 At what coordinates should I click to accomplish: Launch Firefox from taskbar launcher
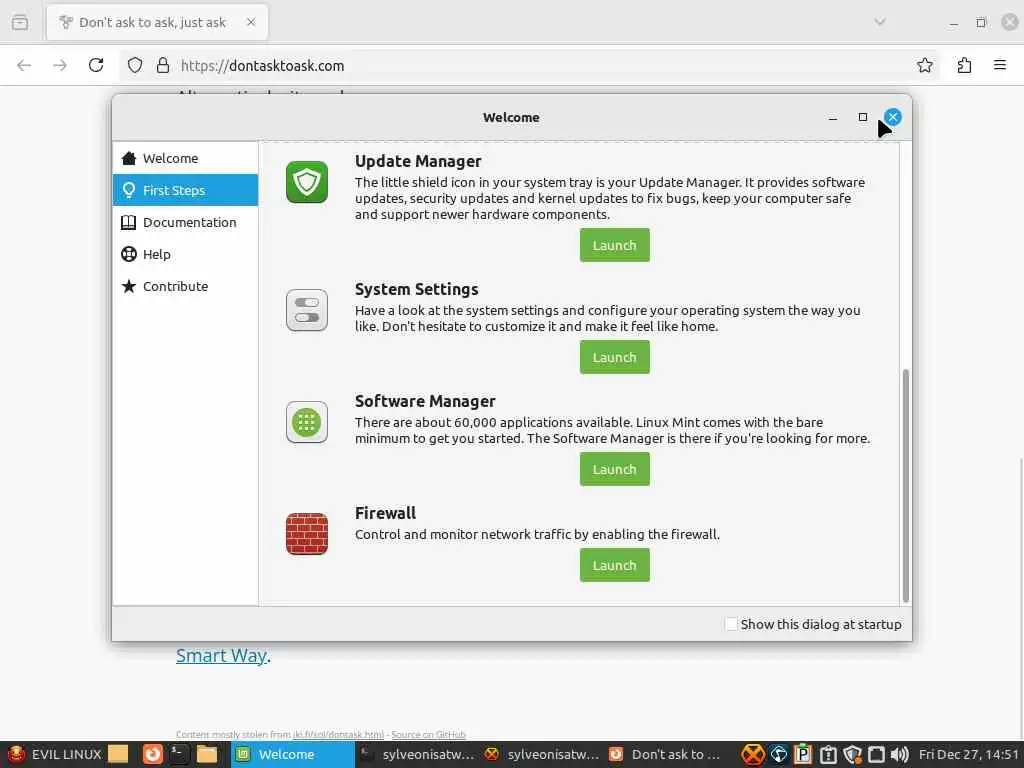point(152,754)
